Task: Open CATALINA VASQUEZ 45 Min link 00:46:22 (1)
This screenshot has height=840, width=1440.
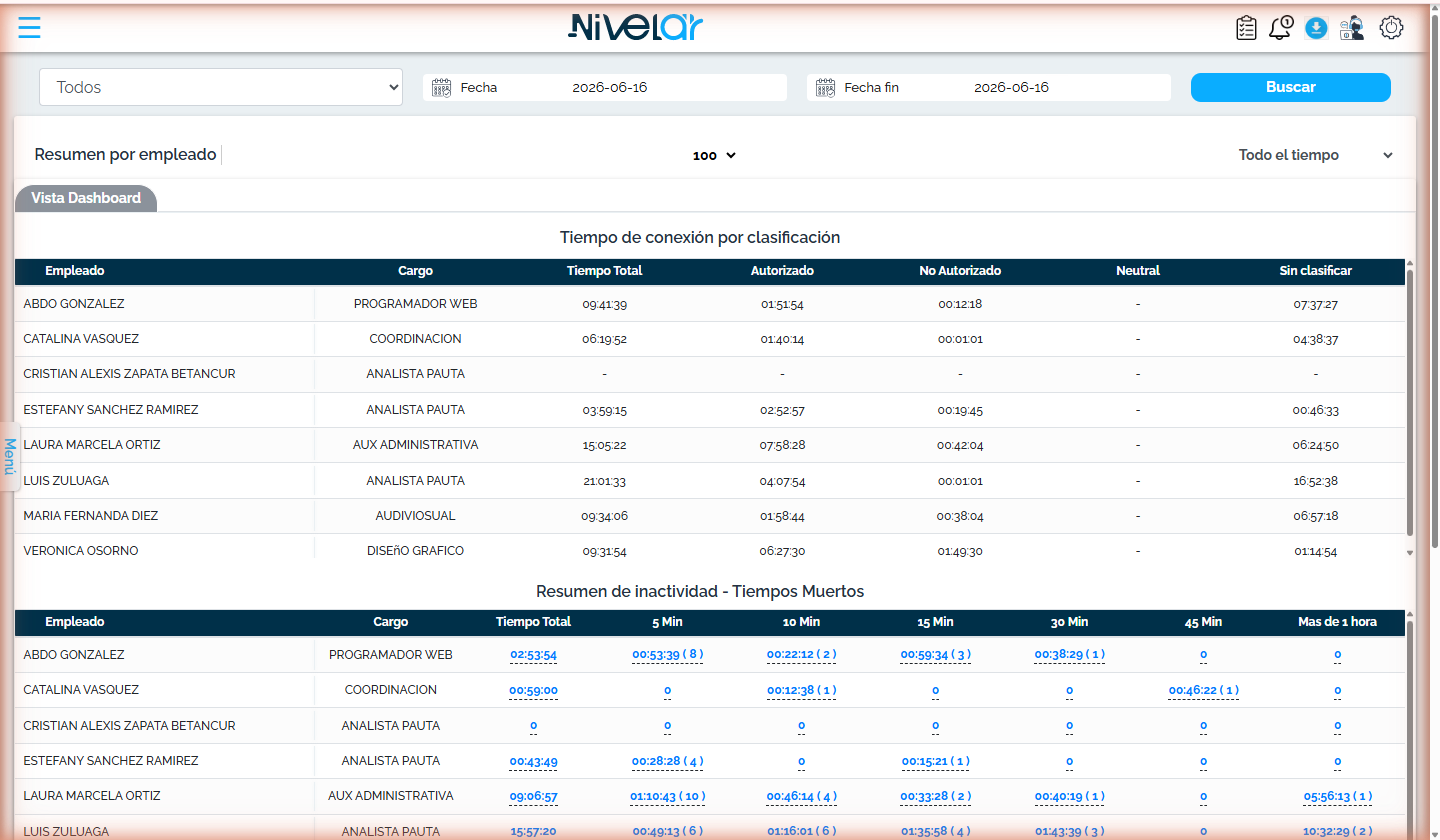Action: pos(1203,690)
